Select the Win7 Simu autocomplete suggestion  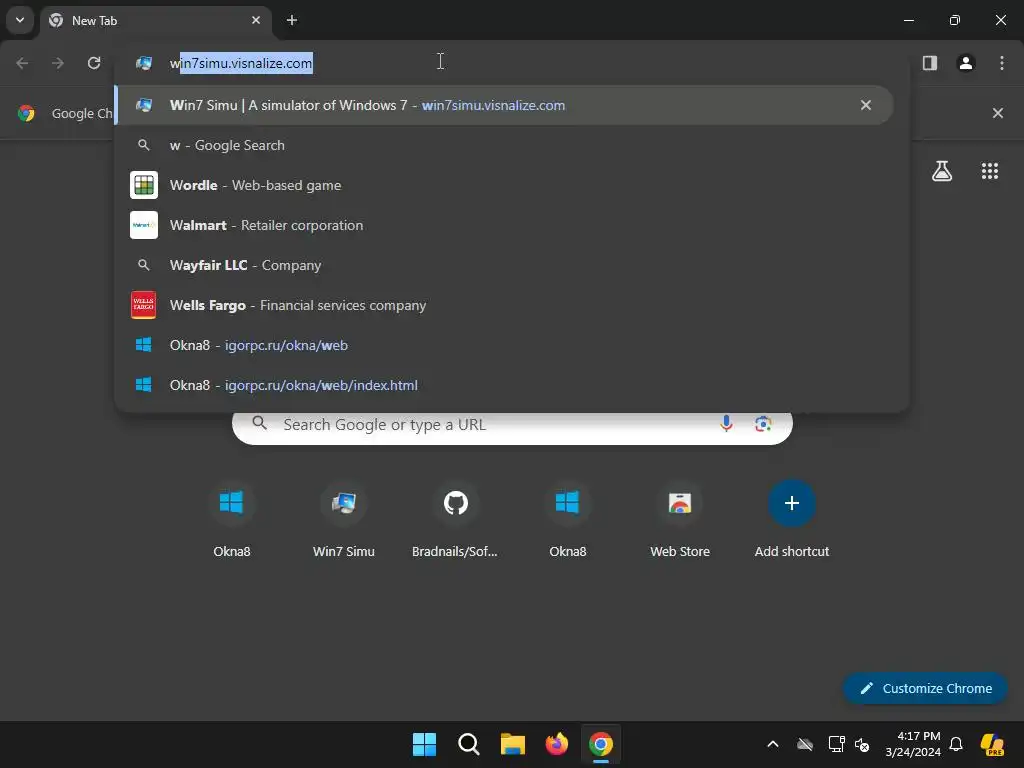pos(504,105)
